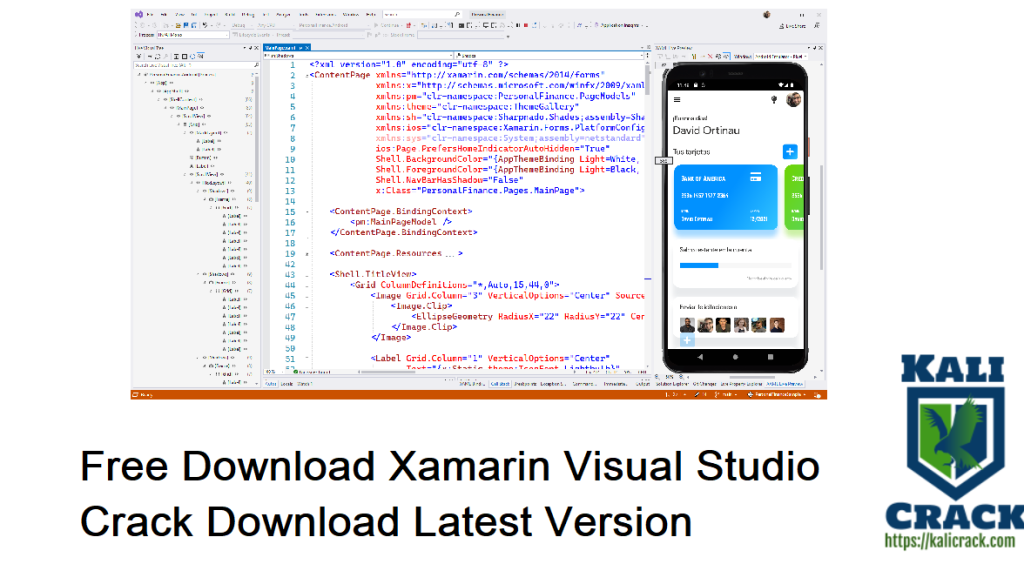Click the red Stop debugging icon
Image resolution: width=1024 pixels, height=564 pixels.
526,25
